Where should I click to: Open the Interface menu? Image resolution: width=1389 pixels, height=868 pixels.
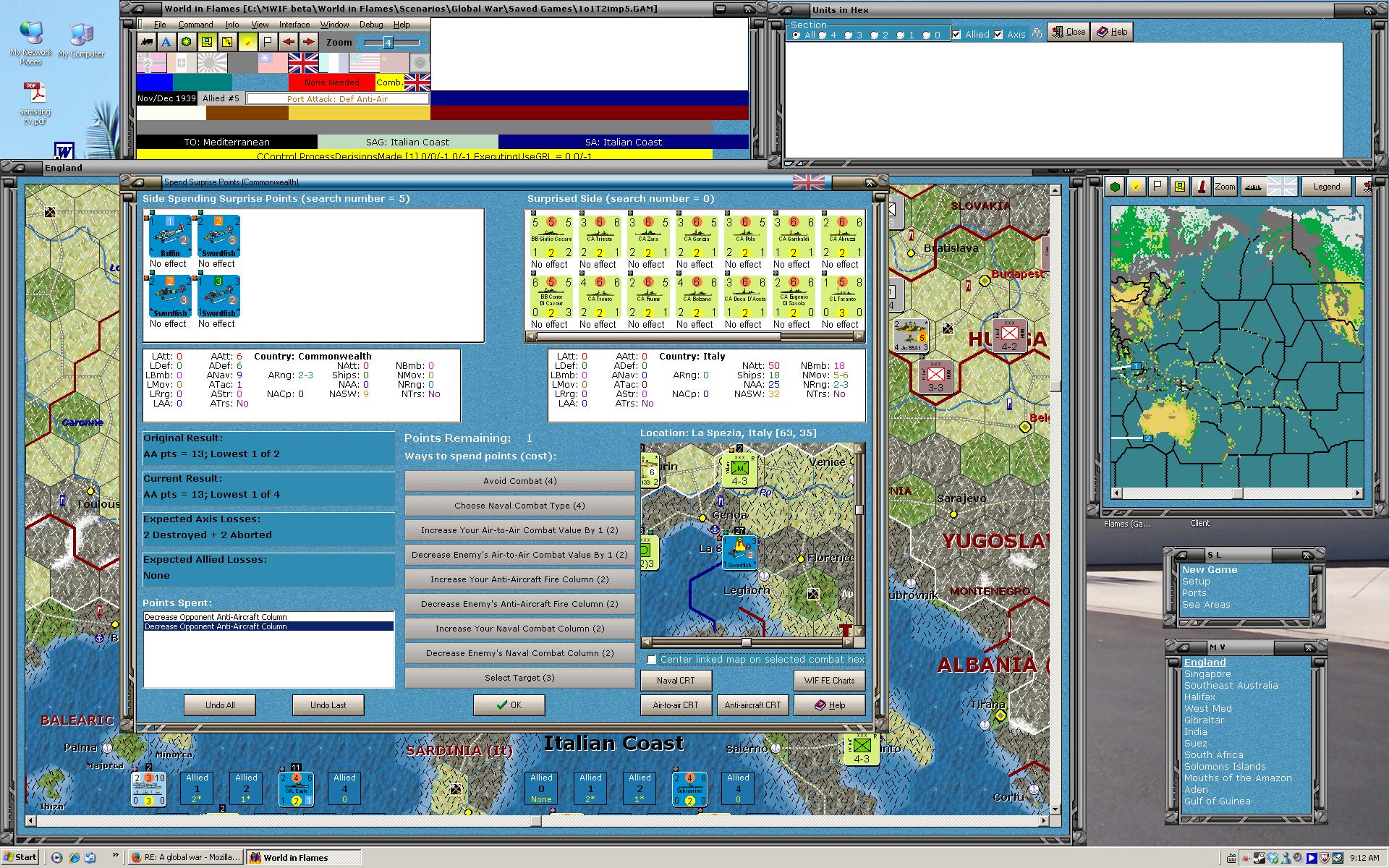(294, 25)
